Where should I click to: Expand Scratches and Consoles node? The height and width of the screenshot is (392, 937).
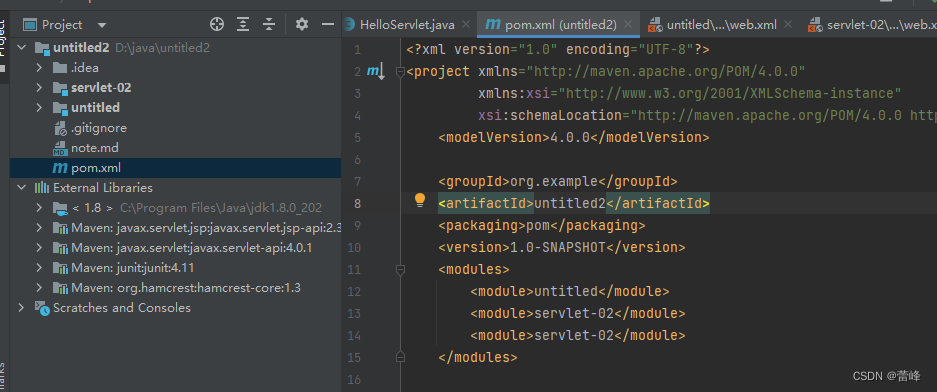(23, 308)
